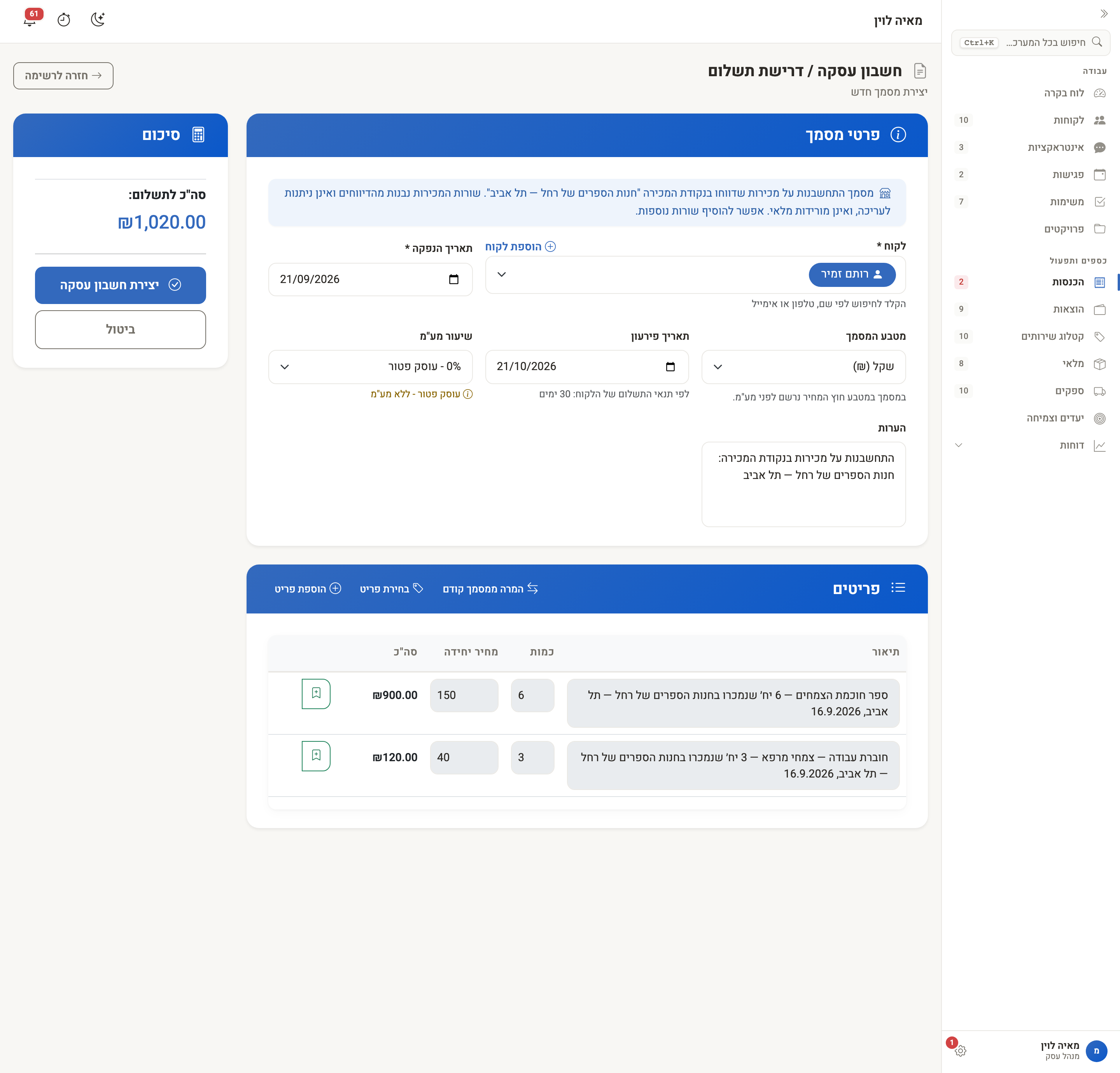Open calendar picker for date 21/10/2026
The image size is (1120, 1073).
coord(670,367)
